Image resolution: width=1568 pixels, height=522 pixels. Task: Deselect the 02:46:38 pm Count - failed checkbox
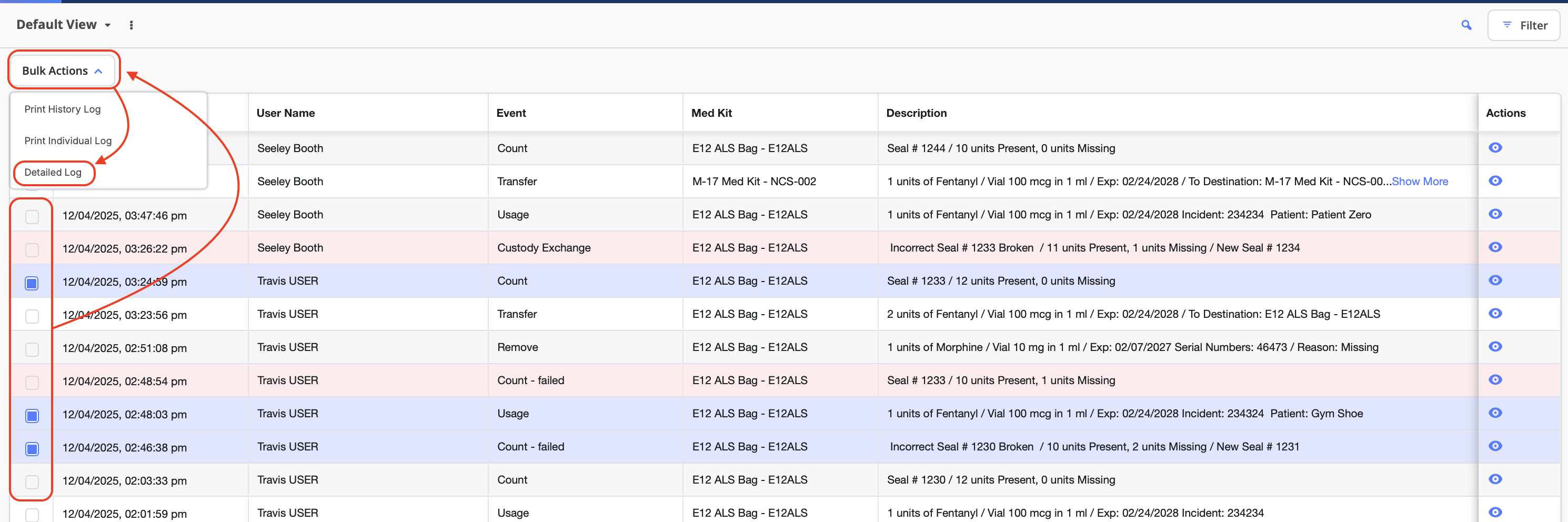point(32,449)
